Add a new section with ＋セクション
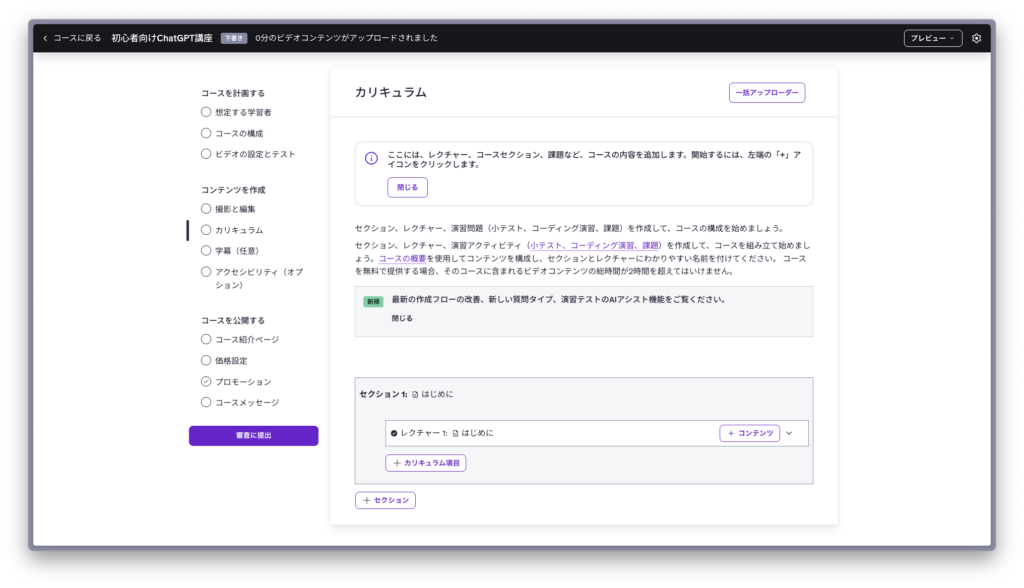1024x588 pixels. click(x=385, y=500)
